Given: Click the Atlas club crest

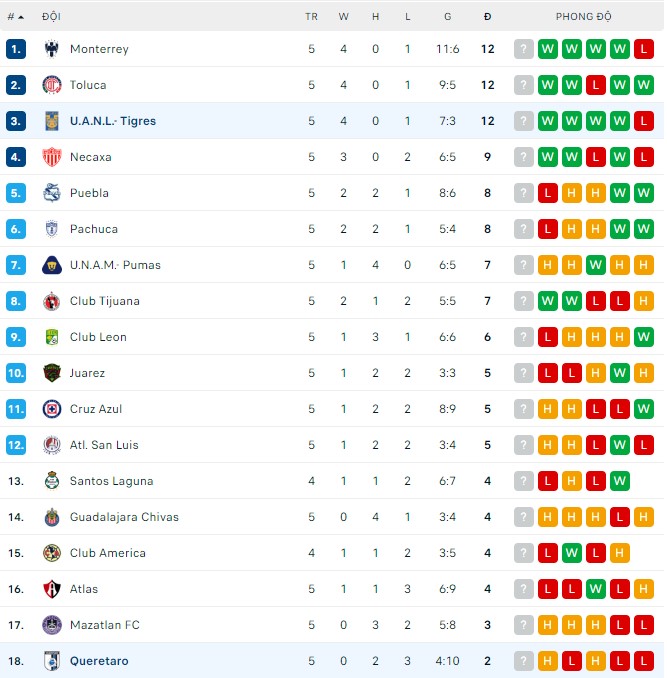Looking at the screenshot, I should 52,589.
